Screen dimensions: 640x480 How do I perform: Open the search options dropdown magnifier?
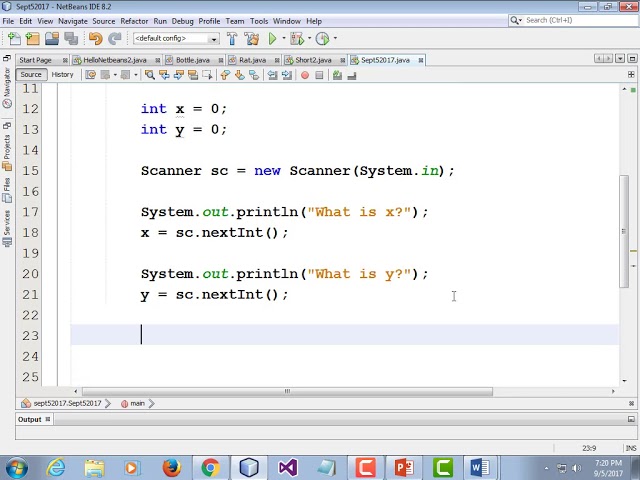coord(516,20)
